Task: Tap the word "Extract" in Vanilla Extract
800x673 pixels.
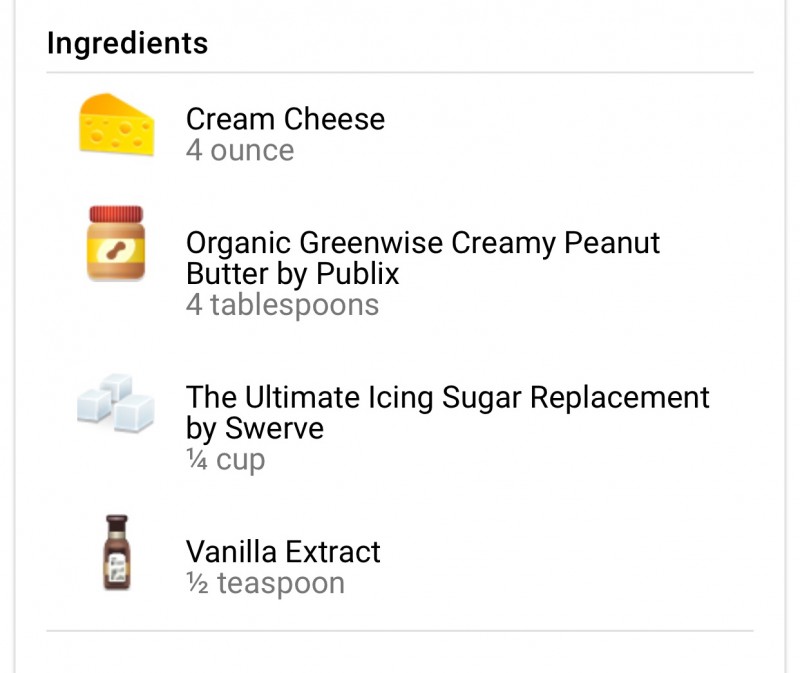Action: (333, 552)
